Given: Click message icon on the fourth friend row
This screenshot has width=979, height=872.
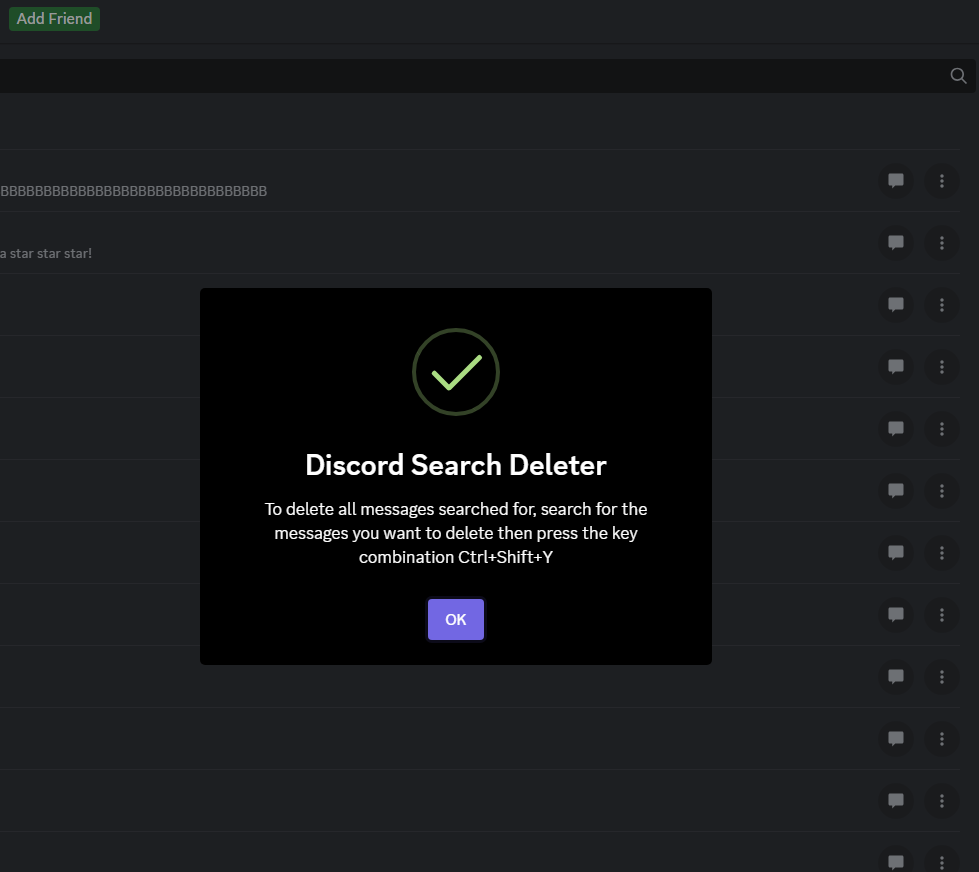Looking at the screenshot, I should coord(895,367).
